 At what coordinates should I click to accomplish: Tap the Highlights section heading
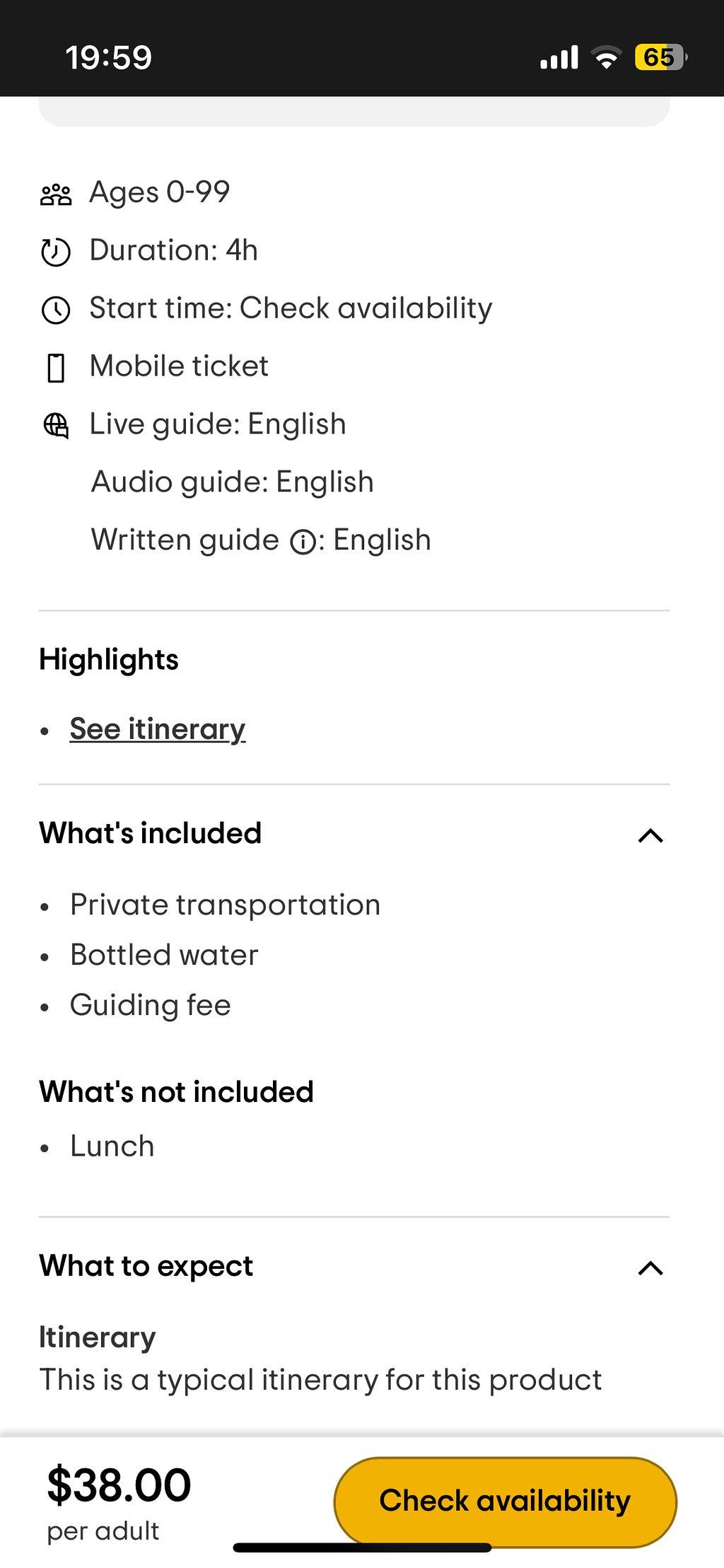coord(109,660)
